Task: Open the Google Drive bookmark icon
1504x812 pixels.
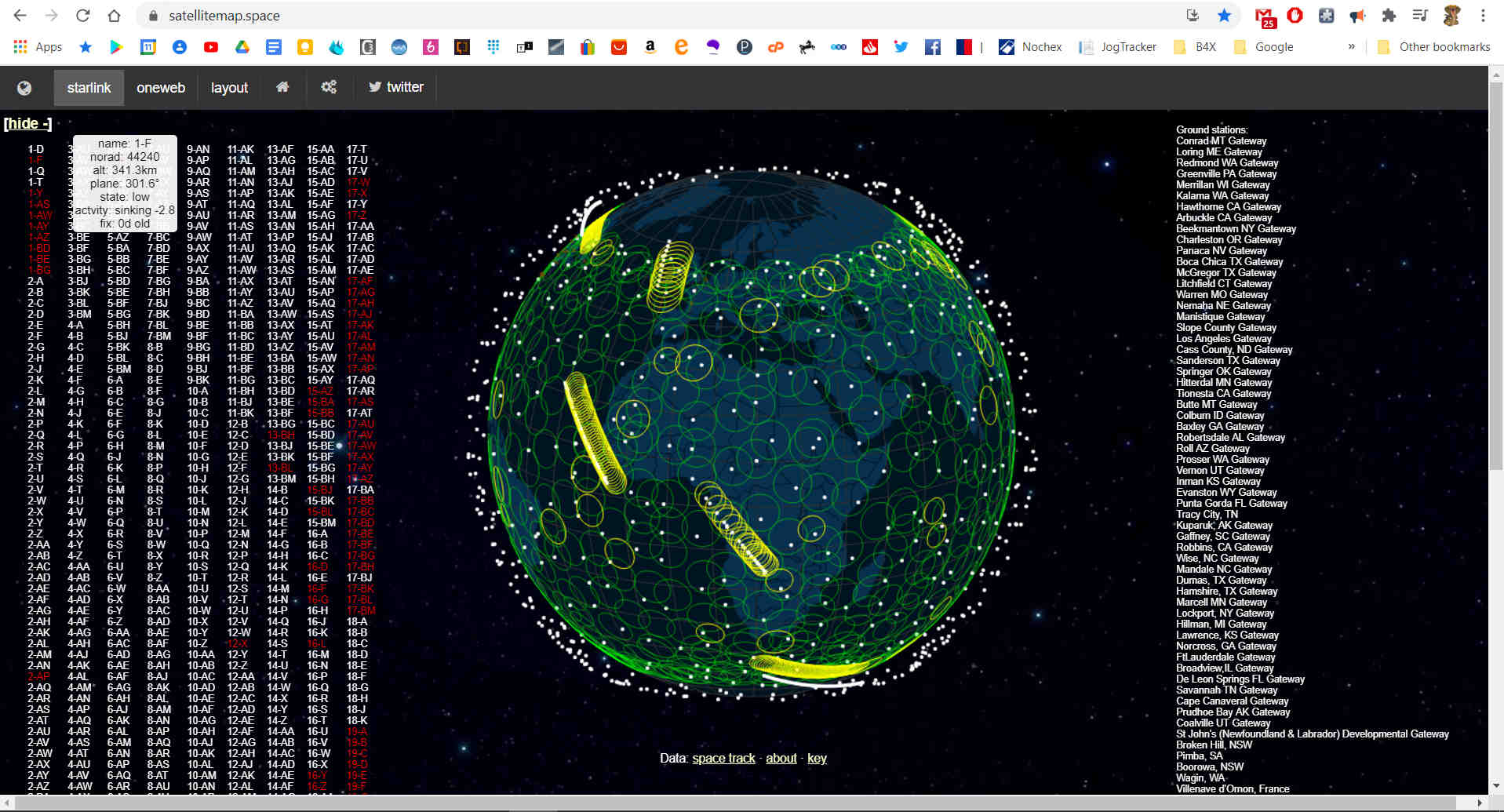Action: [x=242, y=47]
